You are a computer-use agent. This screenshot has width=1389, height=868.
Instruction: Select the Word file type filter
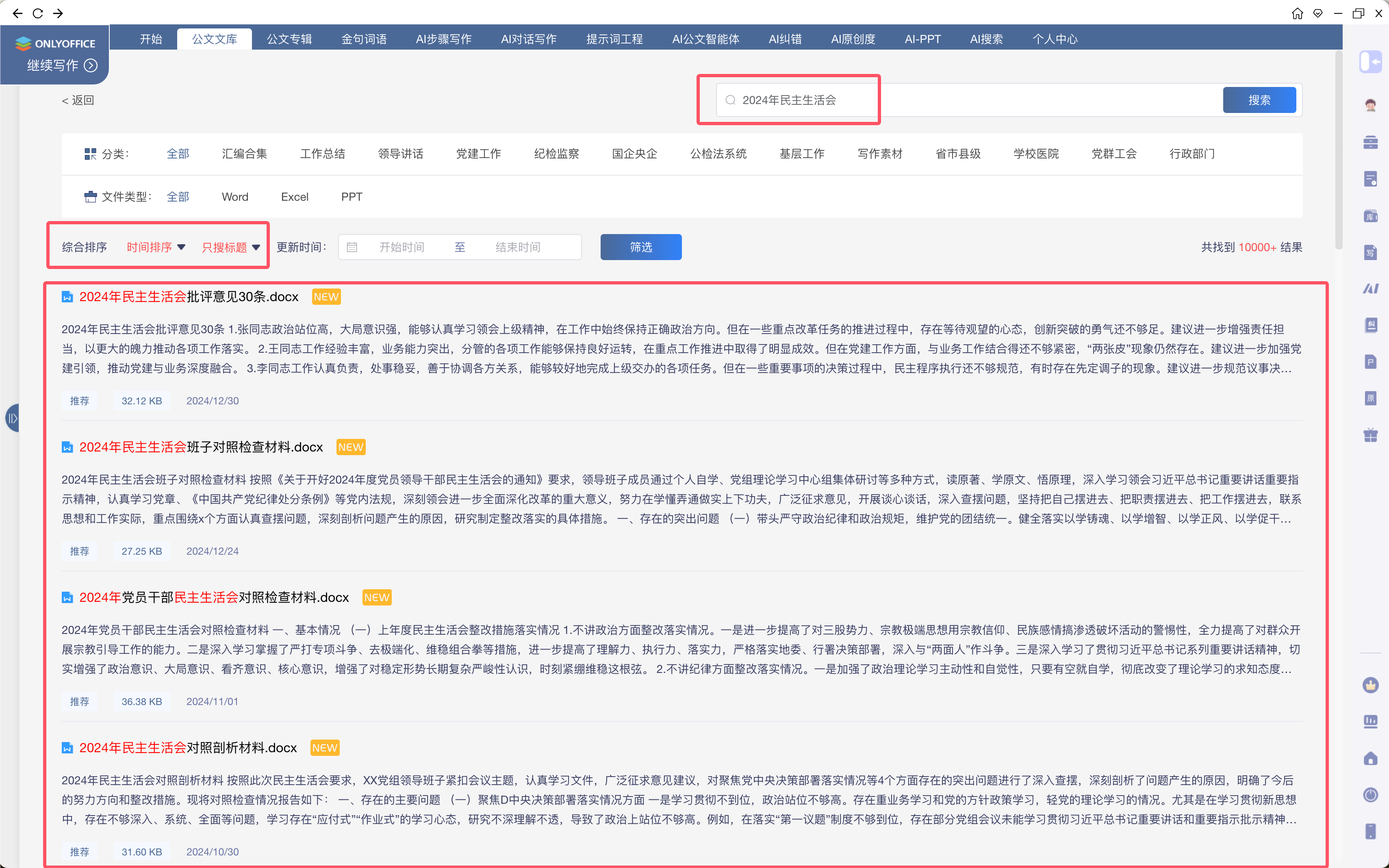[x=235, y=197]
